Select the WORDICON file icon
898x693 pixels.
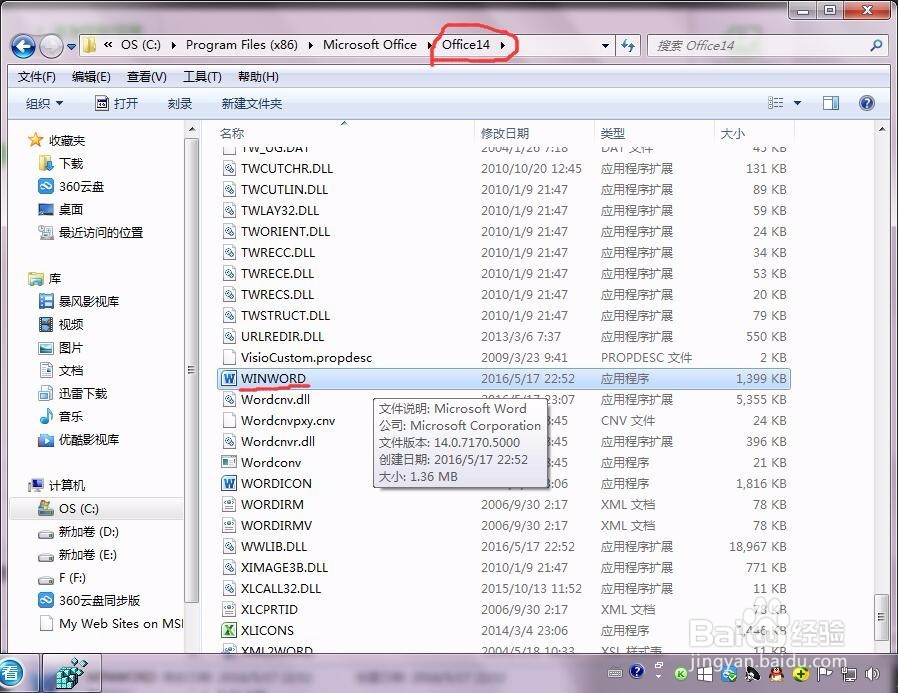(229, 483)
